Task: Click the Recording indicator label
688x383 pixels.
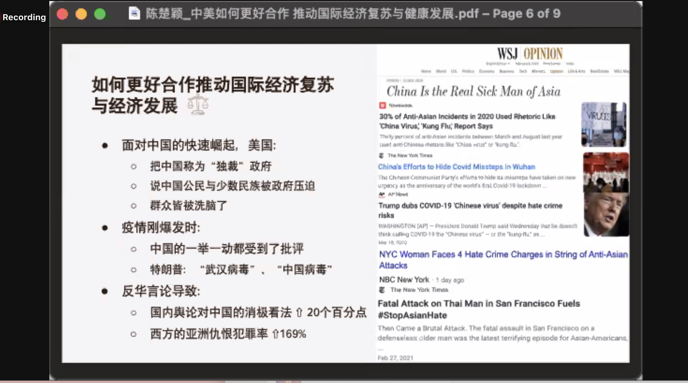Action: [x=24, y=17]
